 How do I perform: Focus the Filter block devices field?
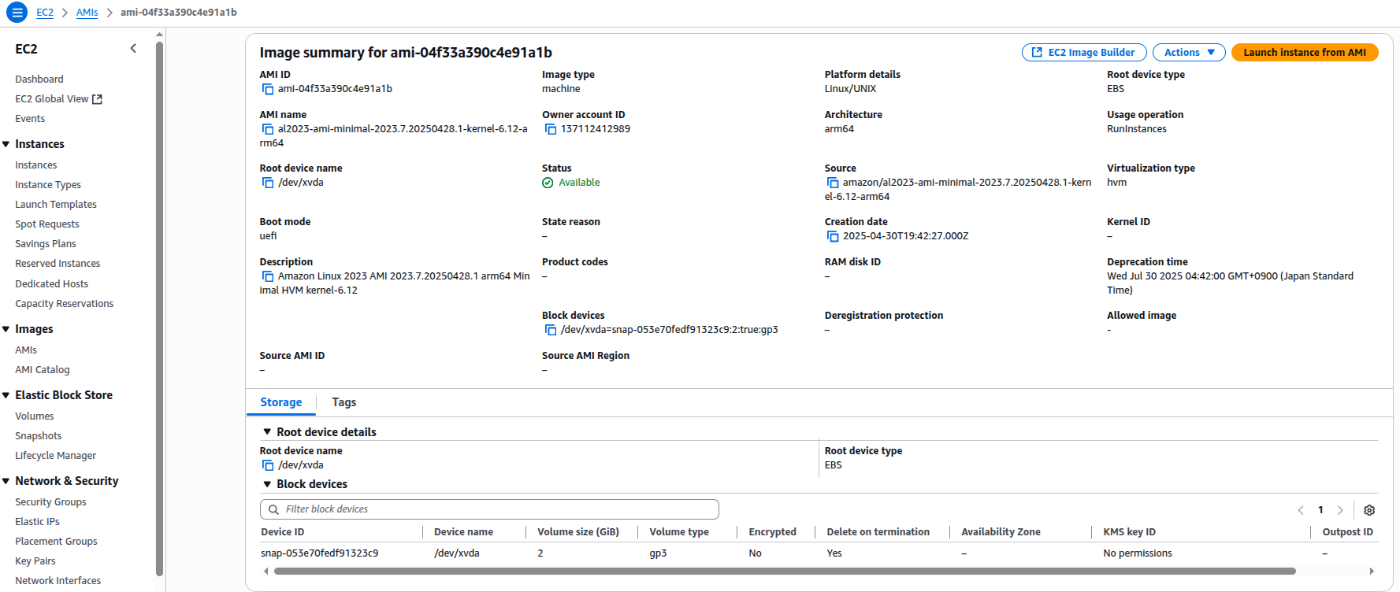[489, 509]
